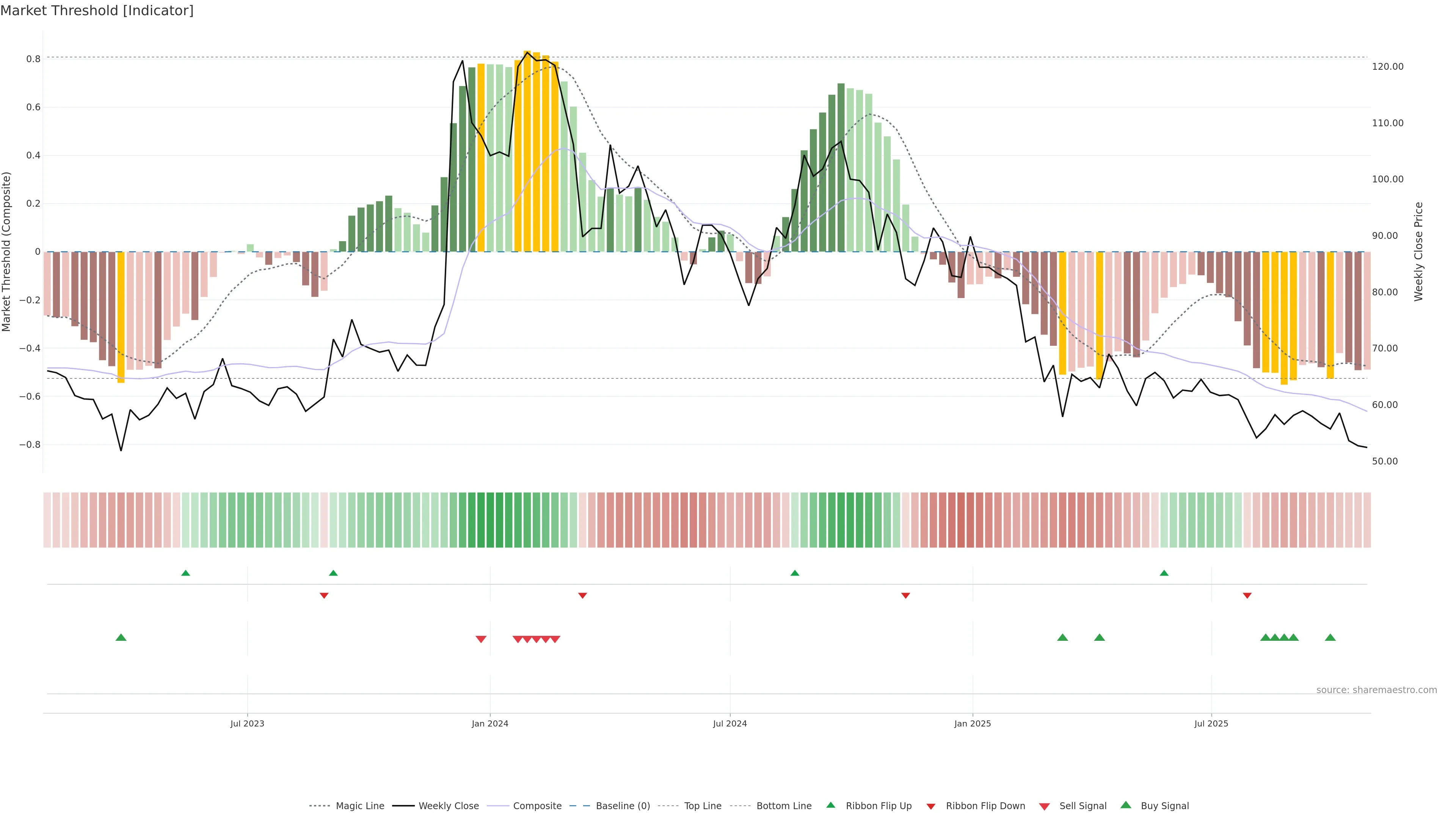This screenshot has height=819, width=1456.
Task: Click the Jan 2024 x-axis label
Action: pos(490,723)
